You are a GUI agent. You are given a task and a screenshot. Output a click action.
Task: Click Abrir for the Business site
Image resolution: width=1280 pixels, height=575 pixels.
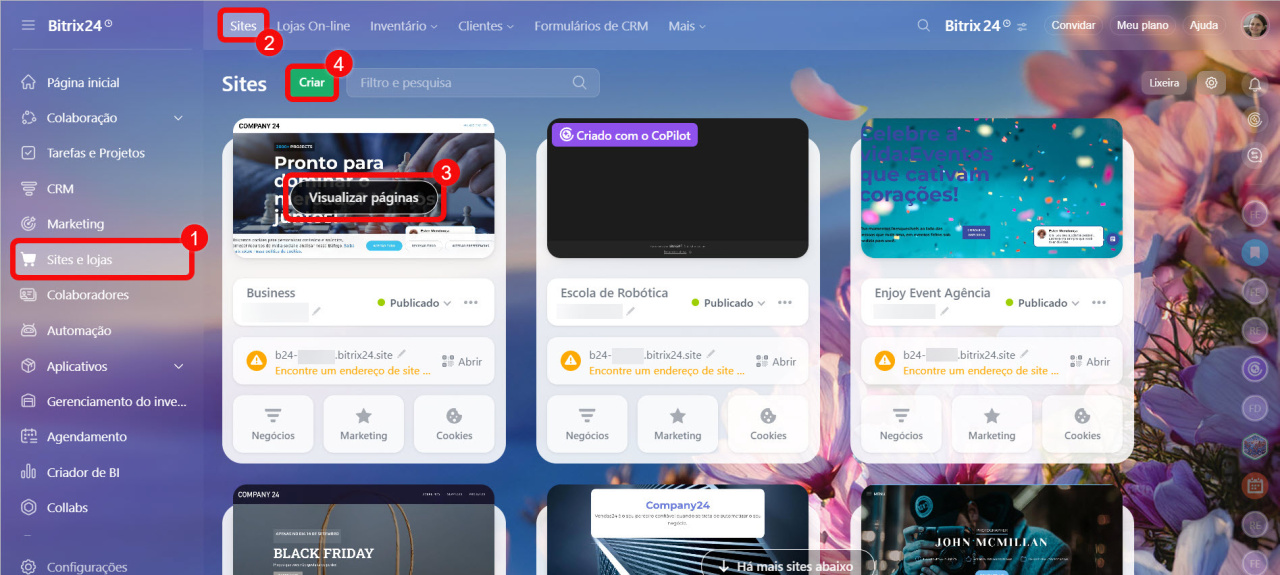(462, 362)
